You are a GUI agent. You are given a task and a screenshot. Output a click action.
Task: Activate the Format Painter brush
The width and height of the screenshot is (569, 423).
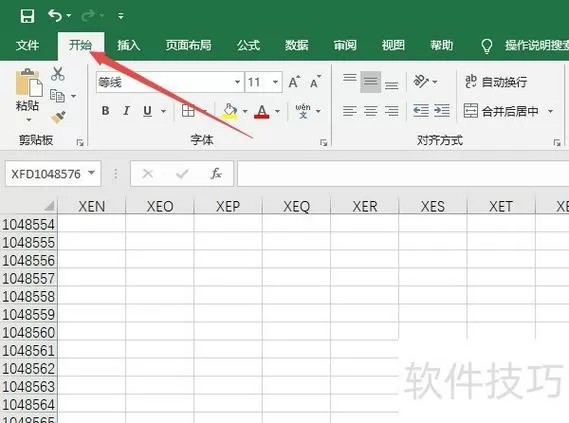tap(58, 118)
